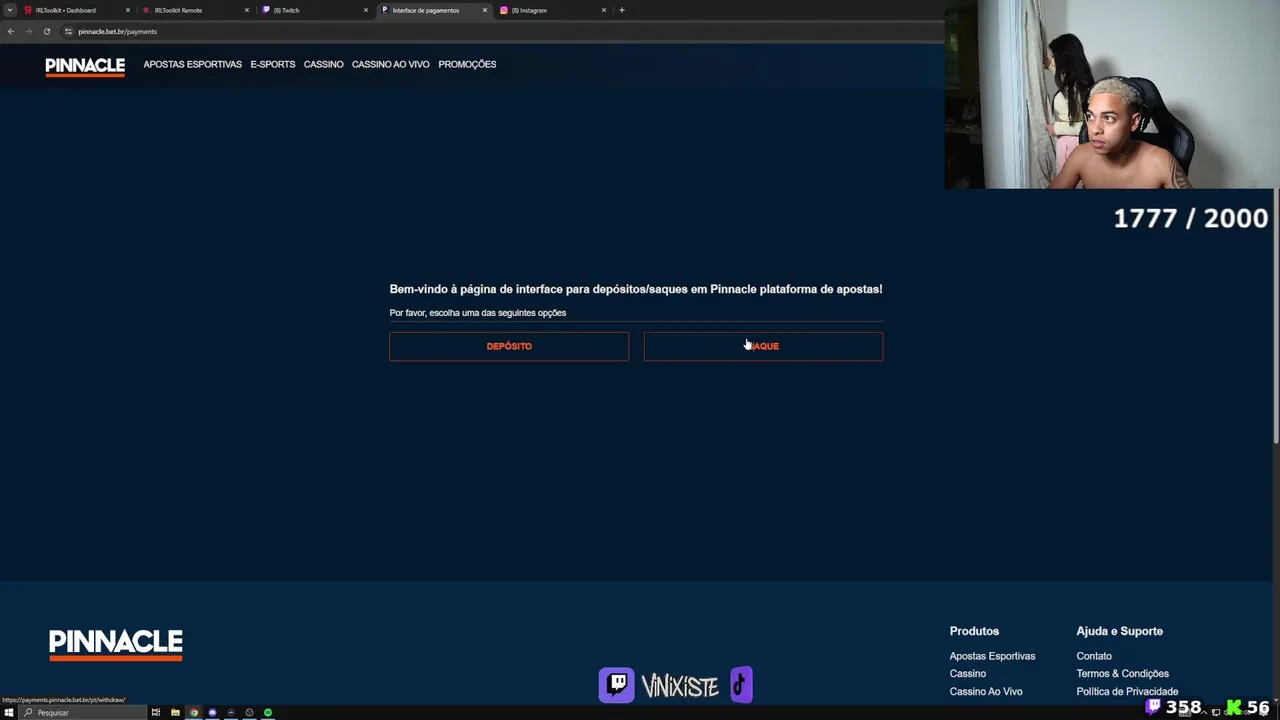Click the Ajuda e Suporte footer heading

pos(1119,631)
